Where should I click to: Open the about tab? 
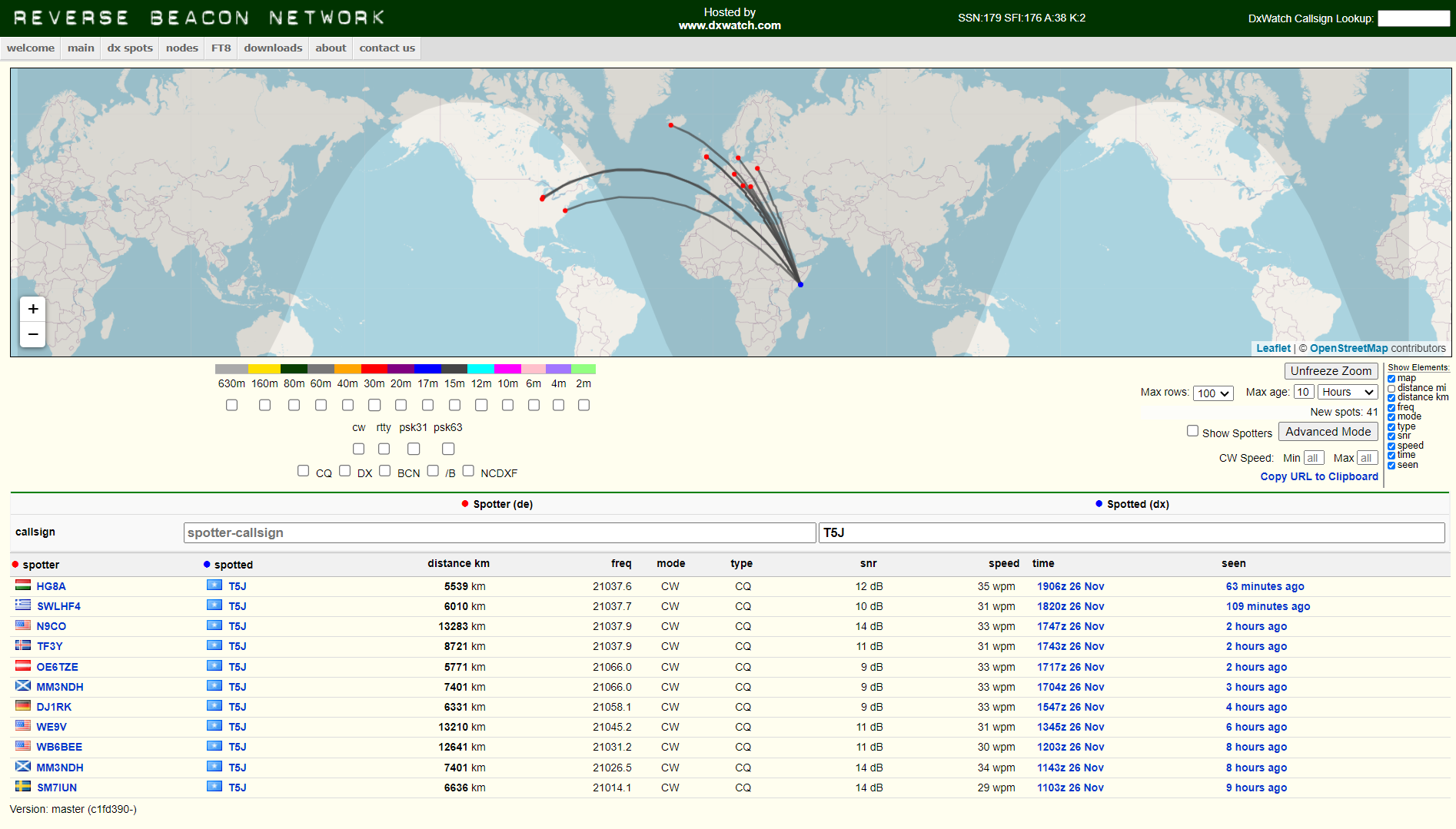(x=331, y=48)
